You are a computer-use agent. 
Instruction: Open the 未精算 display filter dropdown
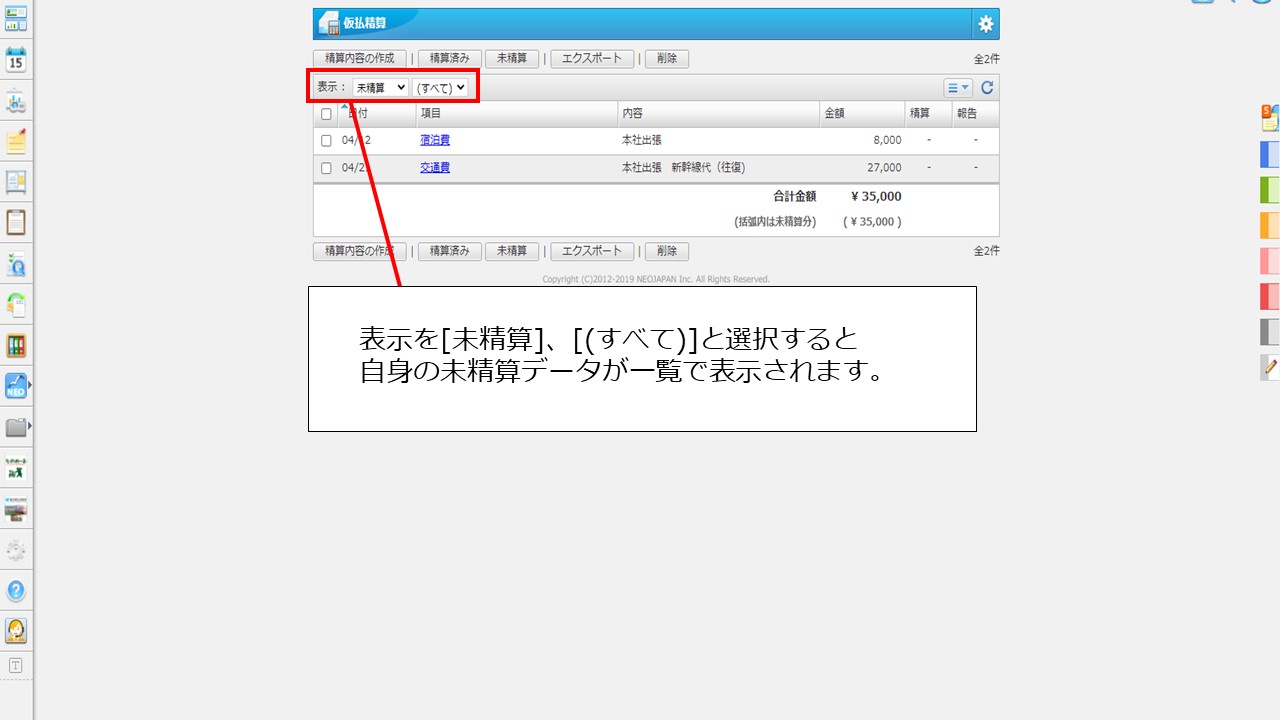[x=380, y=88]
